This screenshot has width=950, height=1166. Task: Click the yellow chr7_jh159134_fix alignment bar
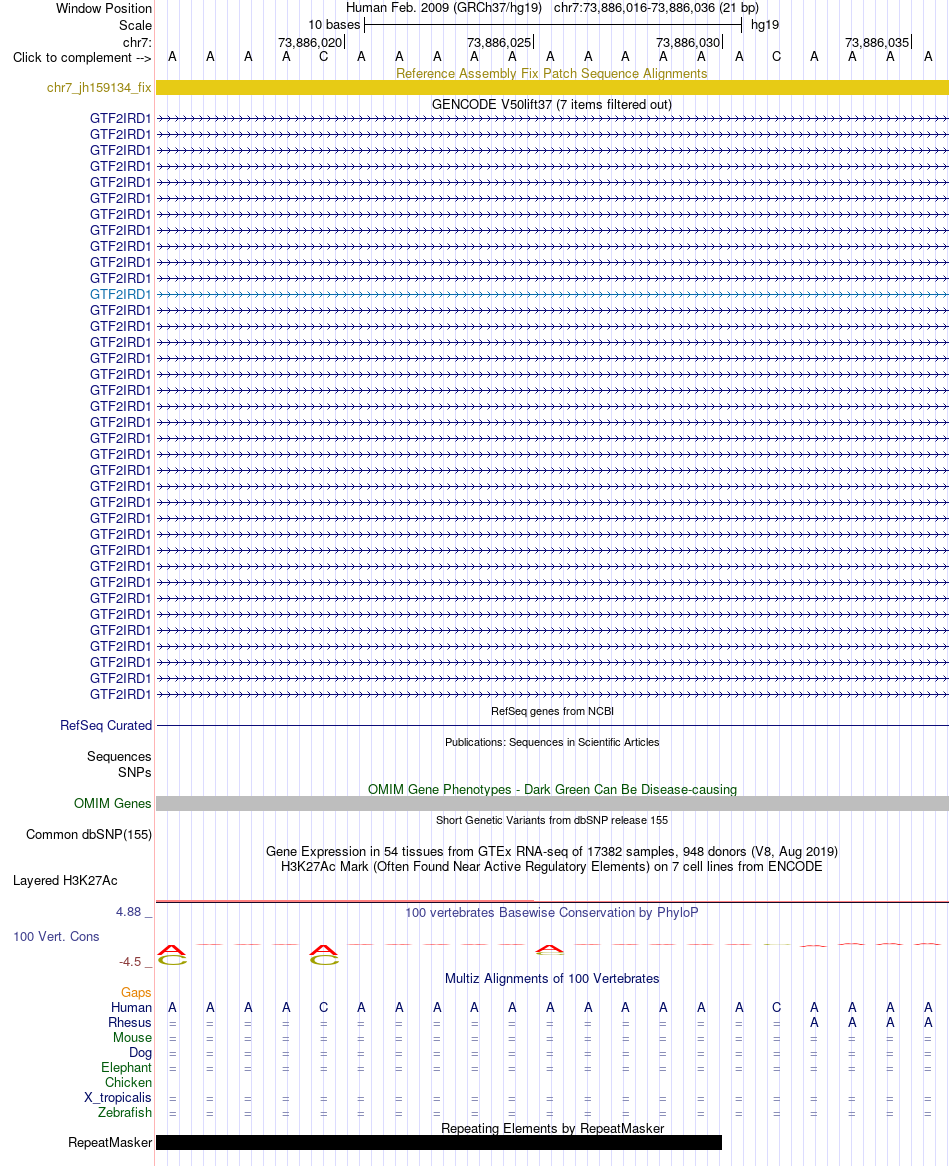[552, 88]
